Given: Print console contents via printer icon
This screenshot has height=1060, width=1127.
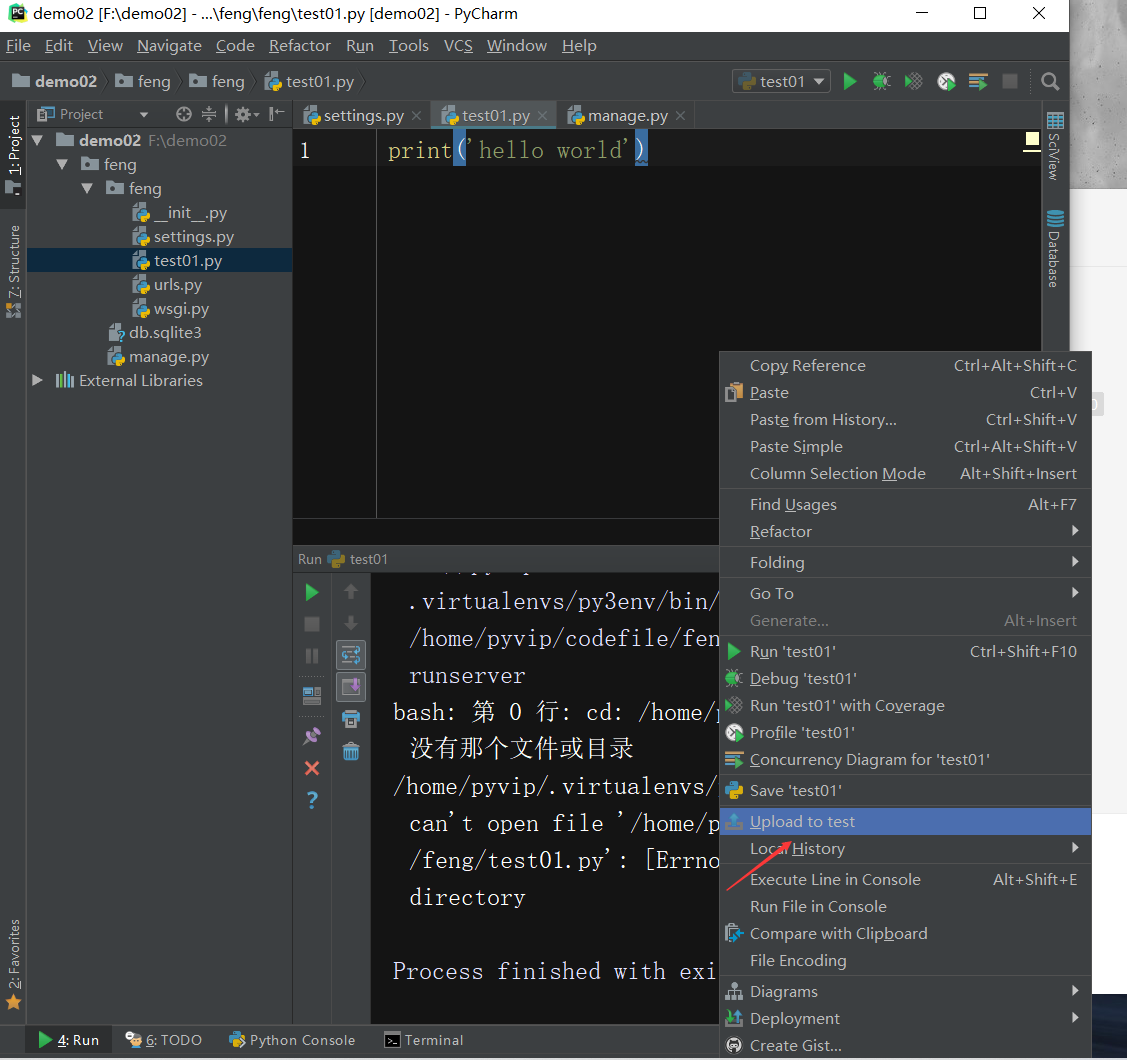Looking at the screenshot, I should point(350,718).
